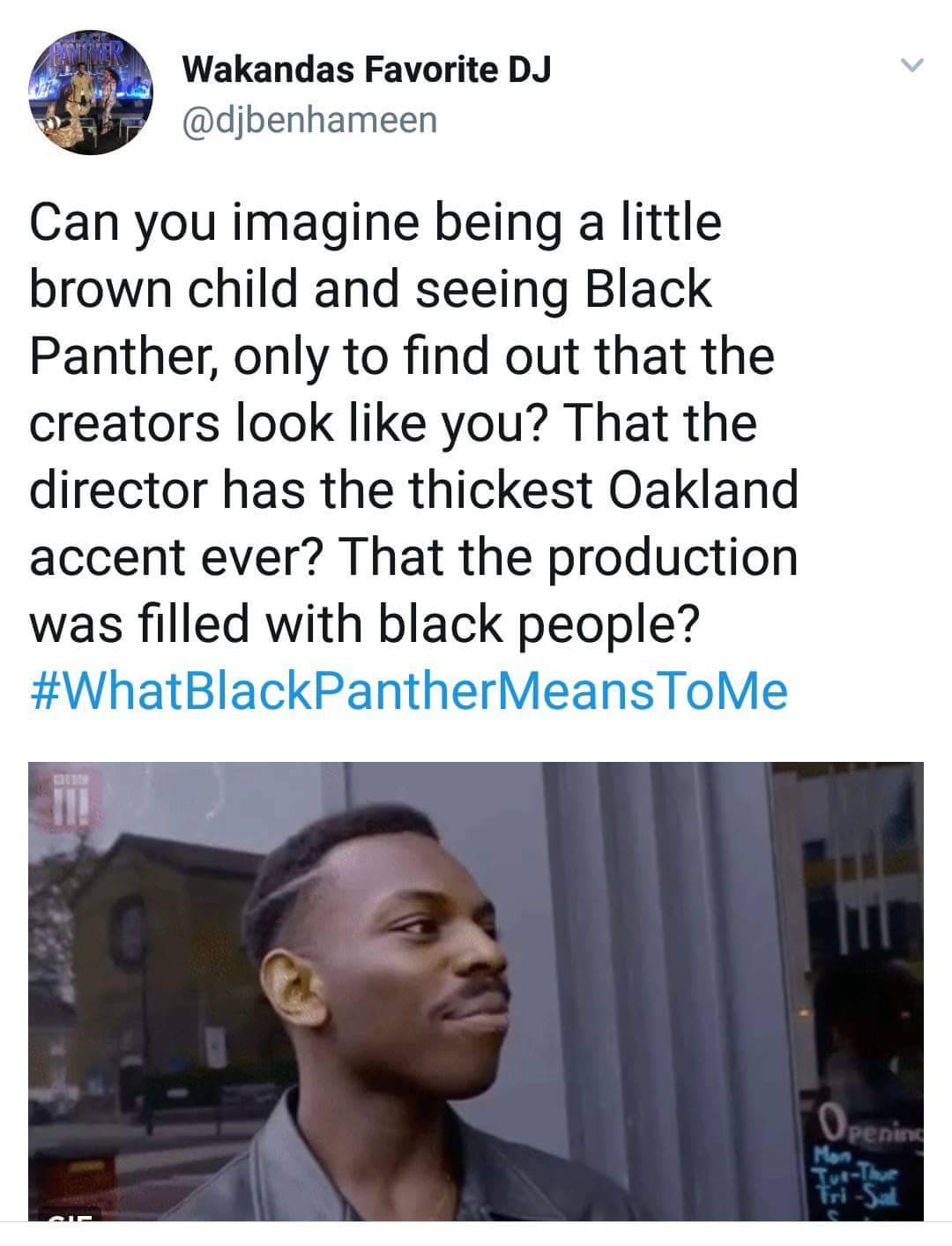Click the pink channel logo watermark in GIF
The height and width of the screenshot is (1246, 952).
click(65, 798)
